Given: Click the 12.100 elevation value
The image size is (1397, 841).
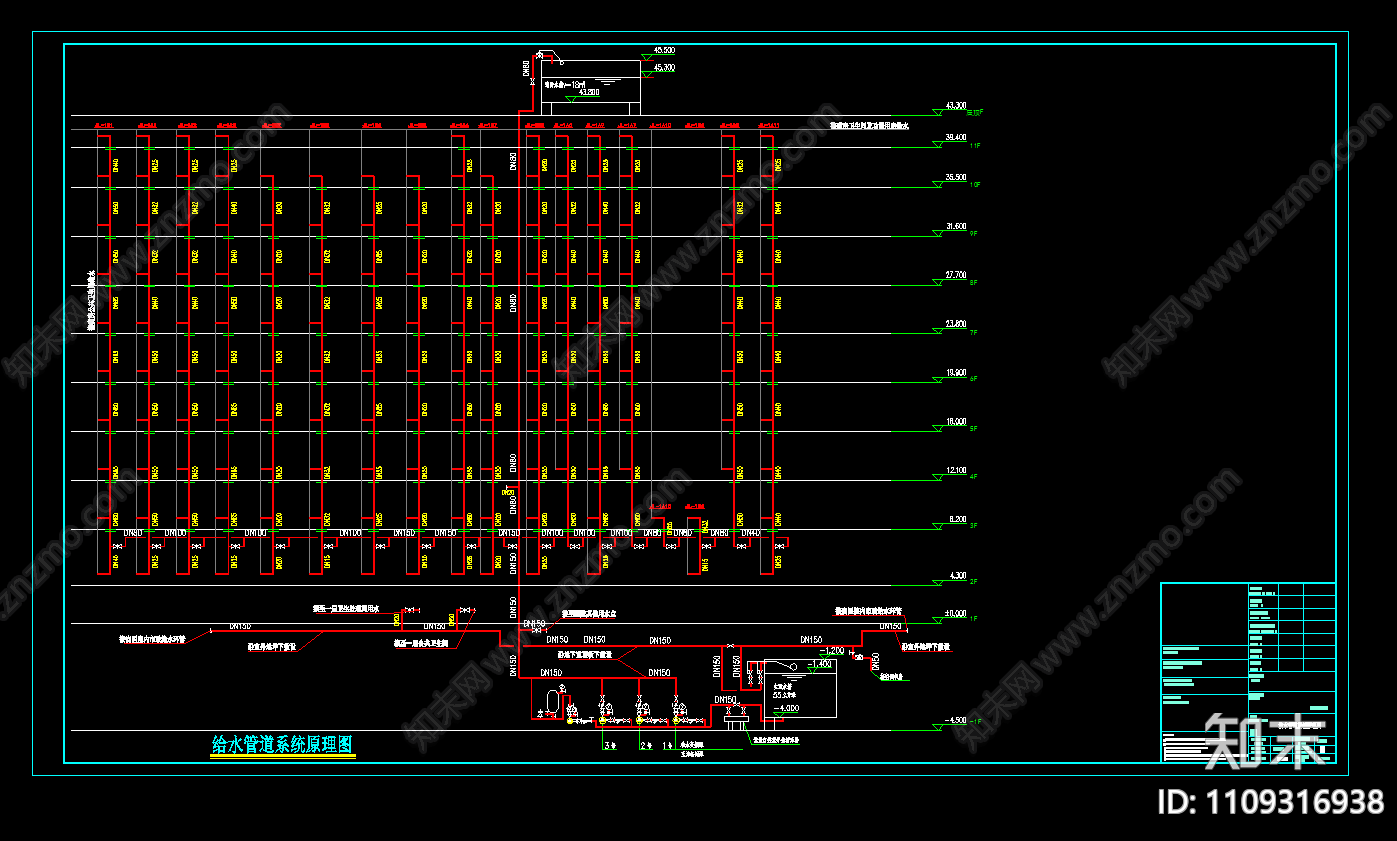Looking at the screenshot, I should (956, 470).
